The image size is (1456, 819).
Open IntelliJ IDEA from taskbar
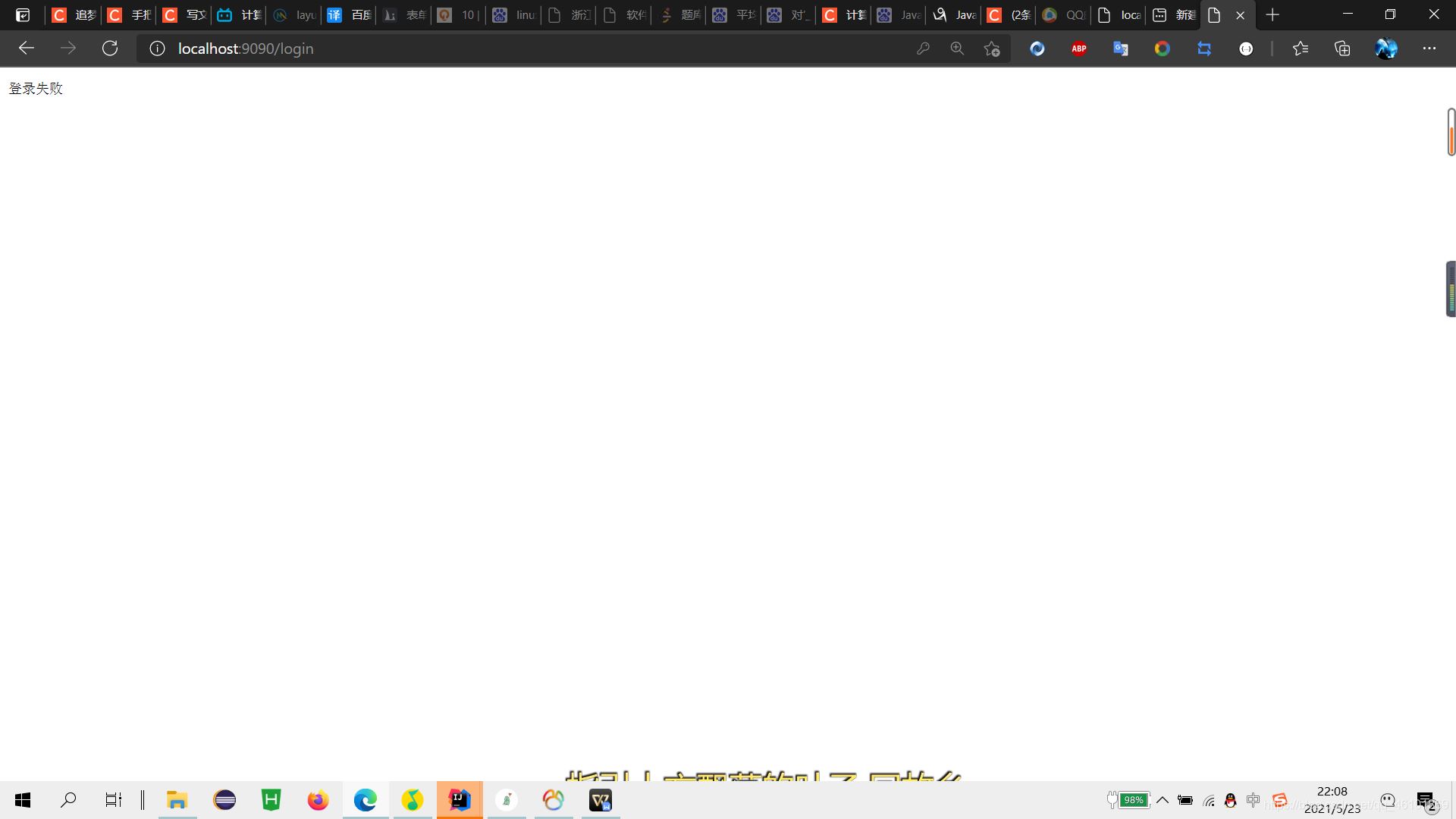pos(460,800)
